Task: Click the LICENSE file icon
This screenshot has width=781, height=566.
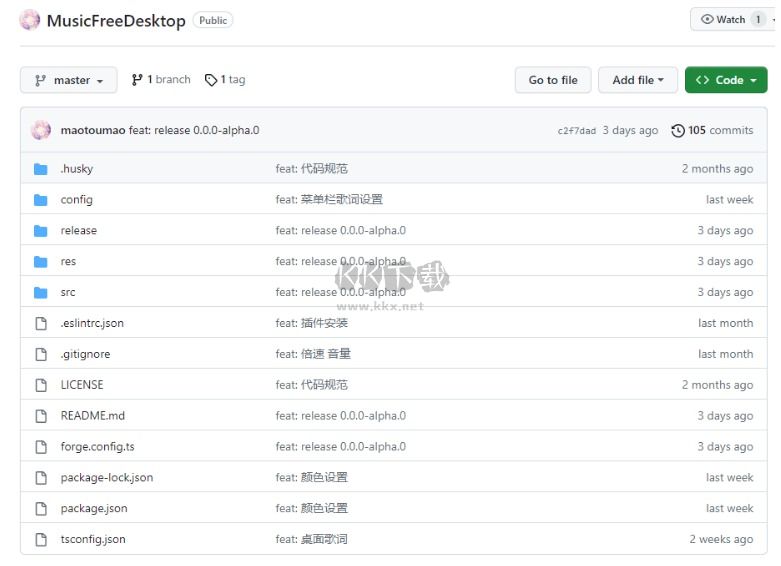Action: (x=41, y=385)
